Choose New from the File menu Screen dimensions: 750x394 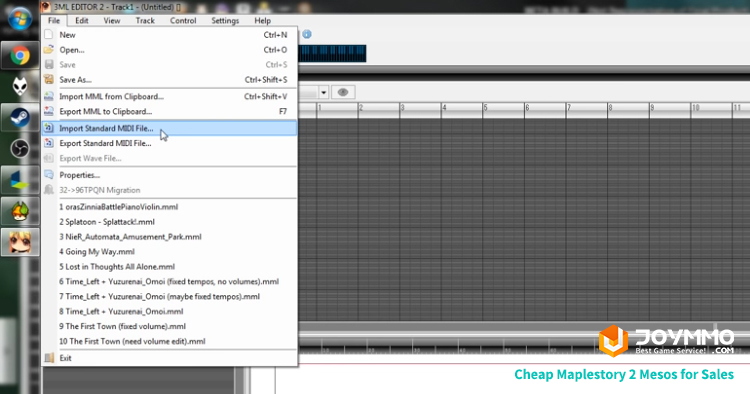click(x=170, y=35)
